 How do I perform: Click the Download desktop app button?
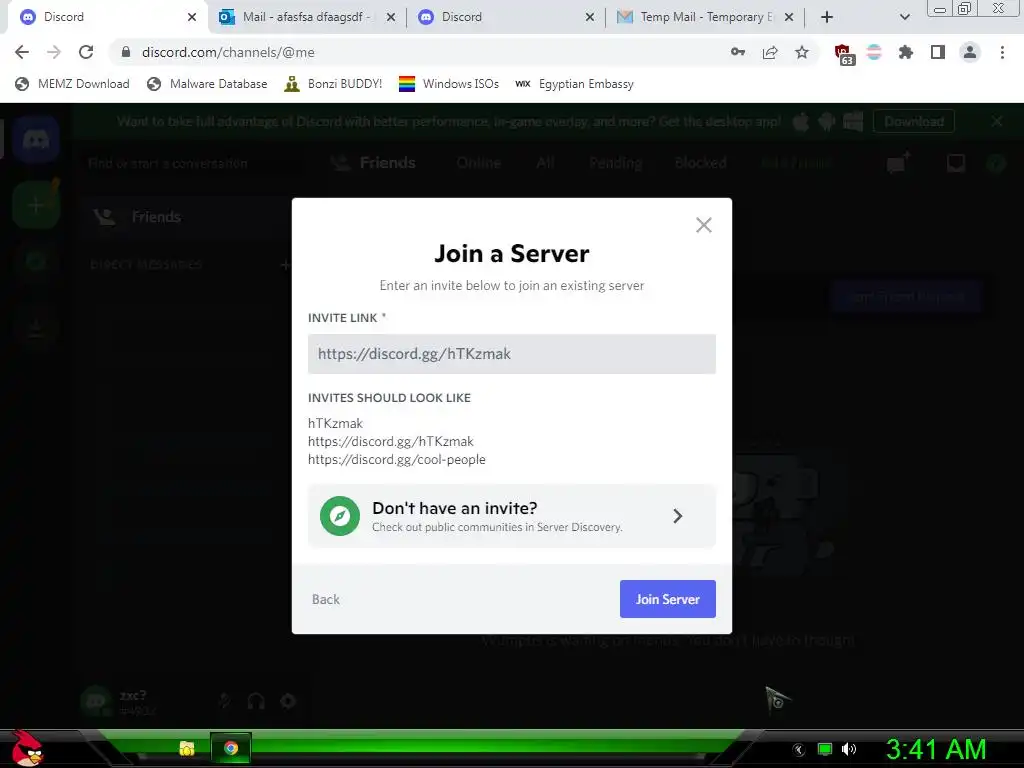[914, 121]
